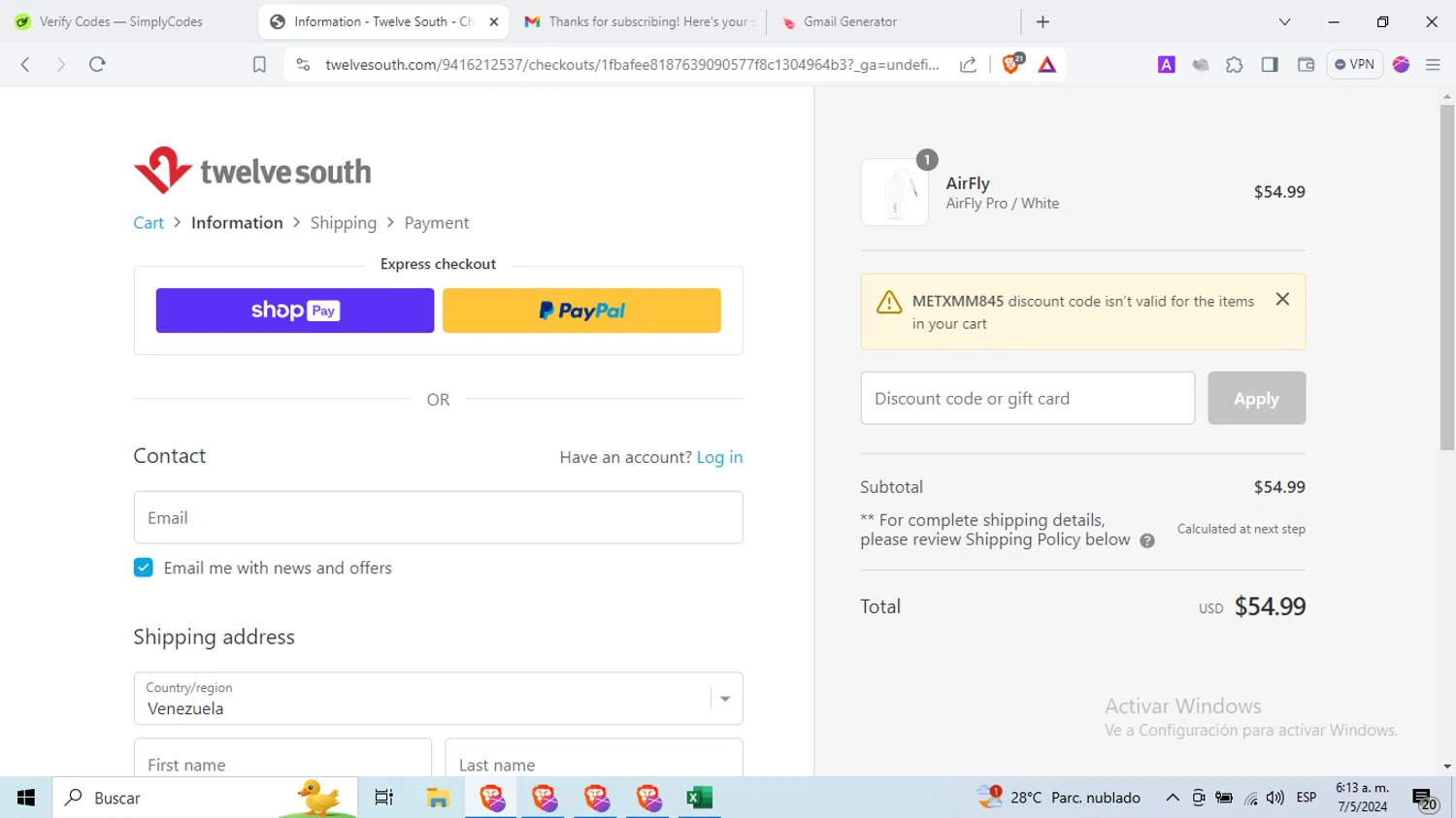Image resolution: width=1456 pixels, height=818 pixels.
Task: Open the browser hamburger menu
Action: [1433, 64]
